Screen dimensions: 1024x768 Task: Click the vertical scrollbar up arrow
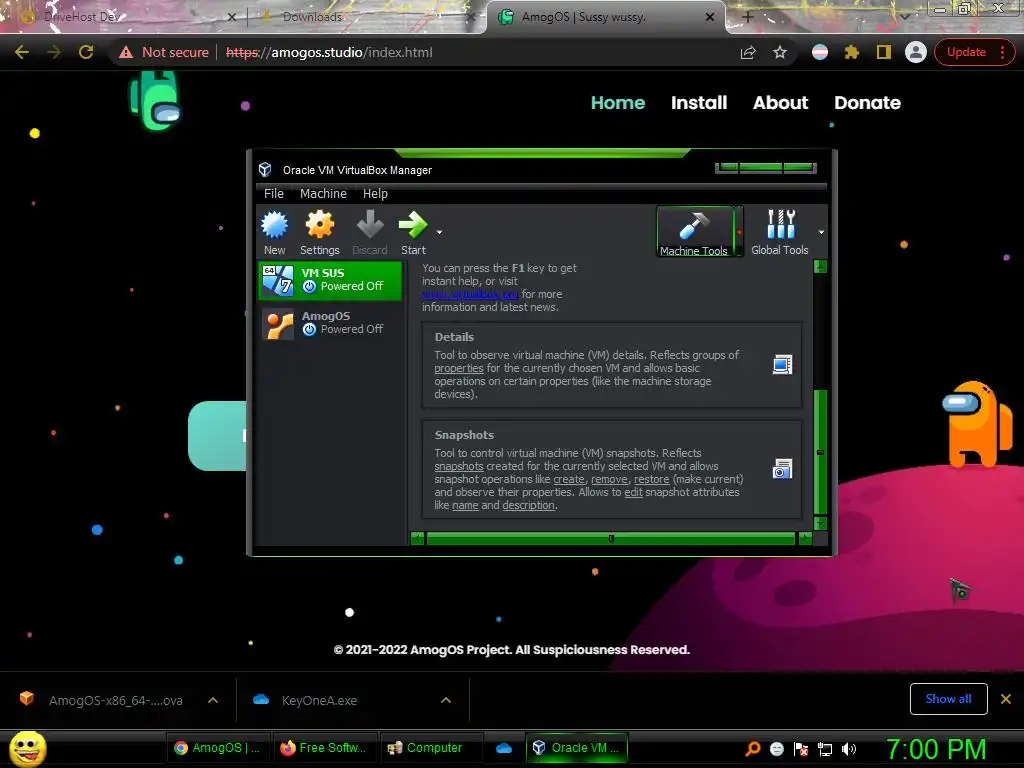point(821,266)
